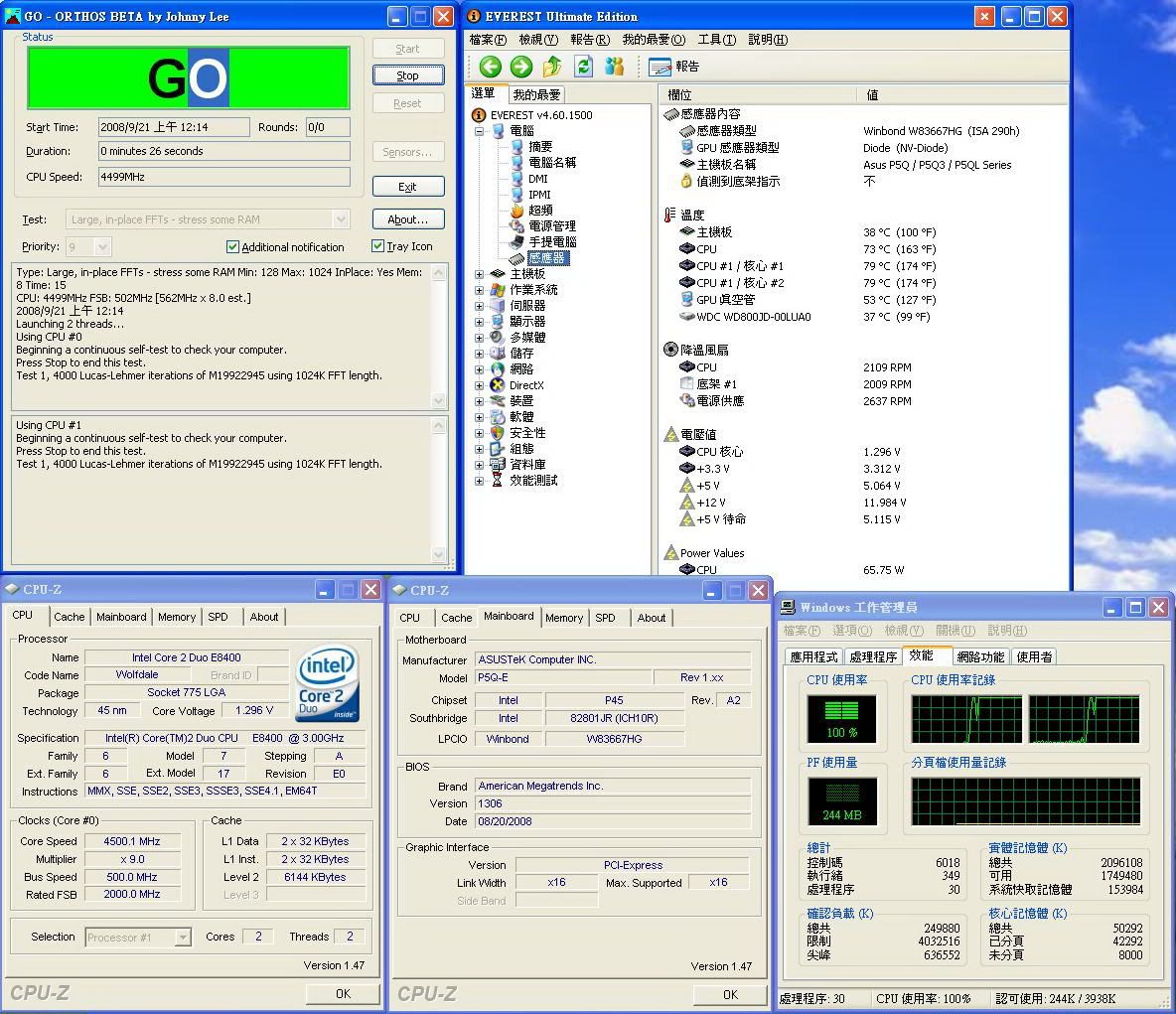Open the 選項(O) menu in Task Manager
1176x1014 pixels.
pyautogui.click(x=852, y=631)
